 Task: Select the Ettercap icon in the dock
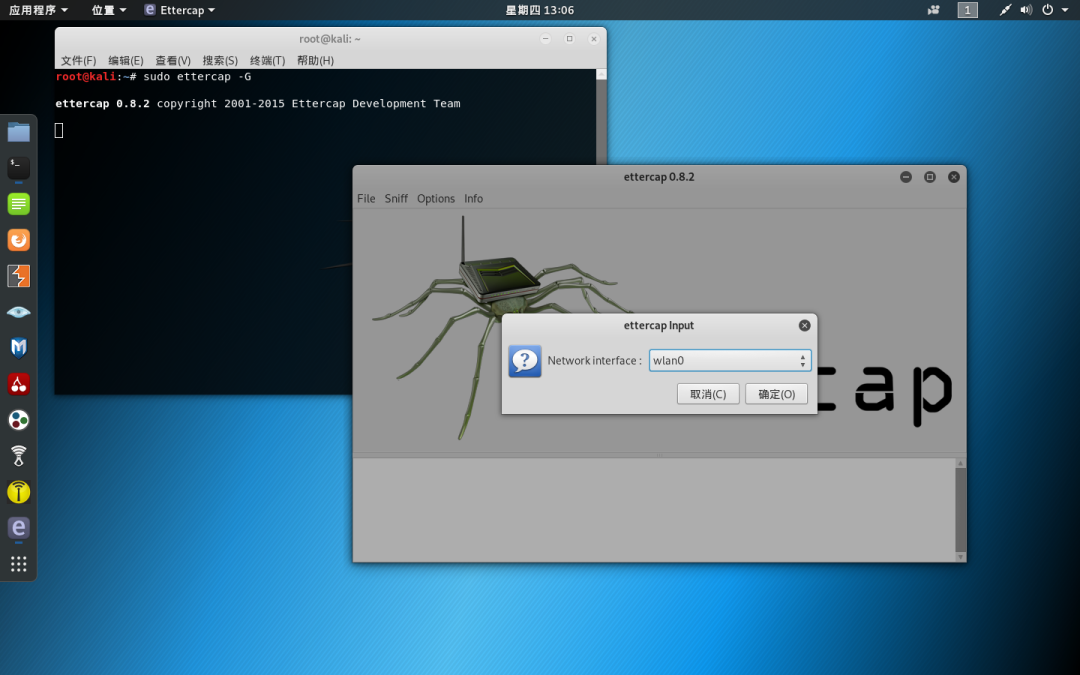click(x=19, y=528)
